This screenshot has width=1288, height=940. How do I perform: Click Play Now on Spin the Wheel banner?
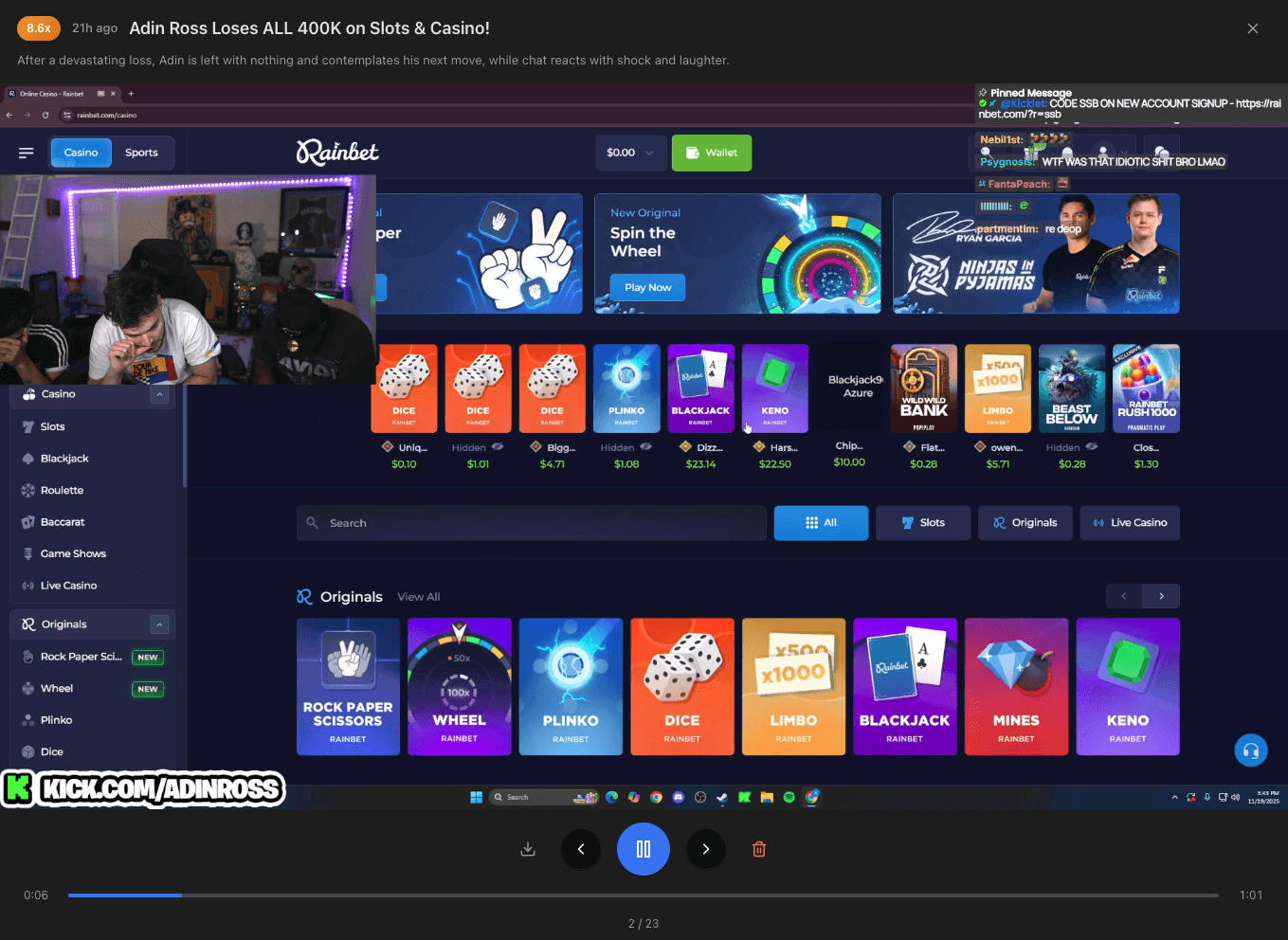pyautogui.click(x=648, y=287)
